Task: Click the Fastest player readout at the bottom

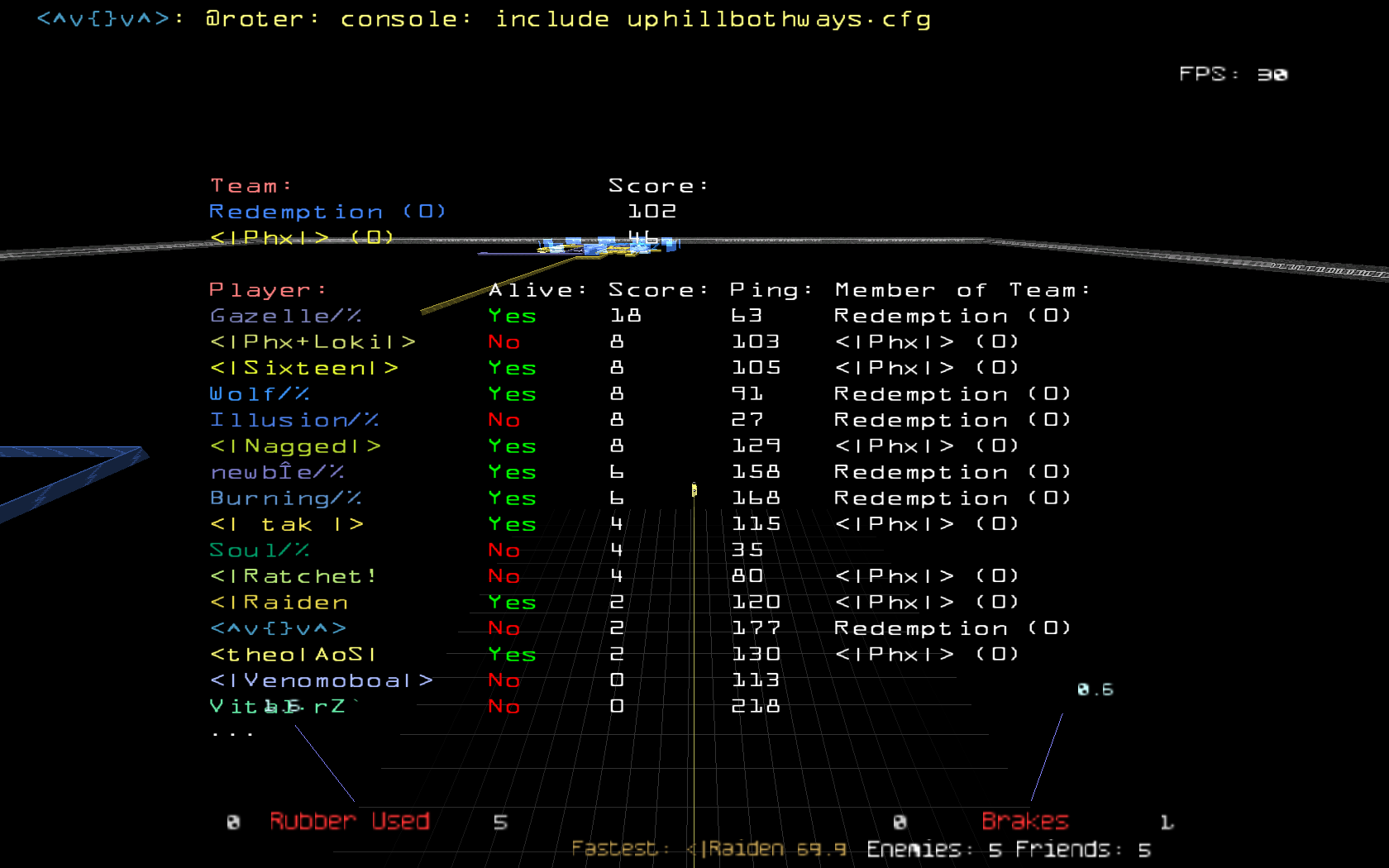Action: (x=709, y=849)
